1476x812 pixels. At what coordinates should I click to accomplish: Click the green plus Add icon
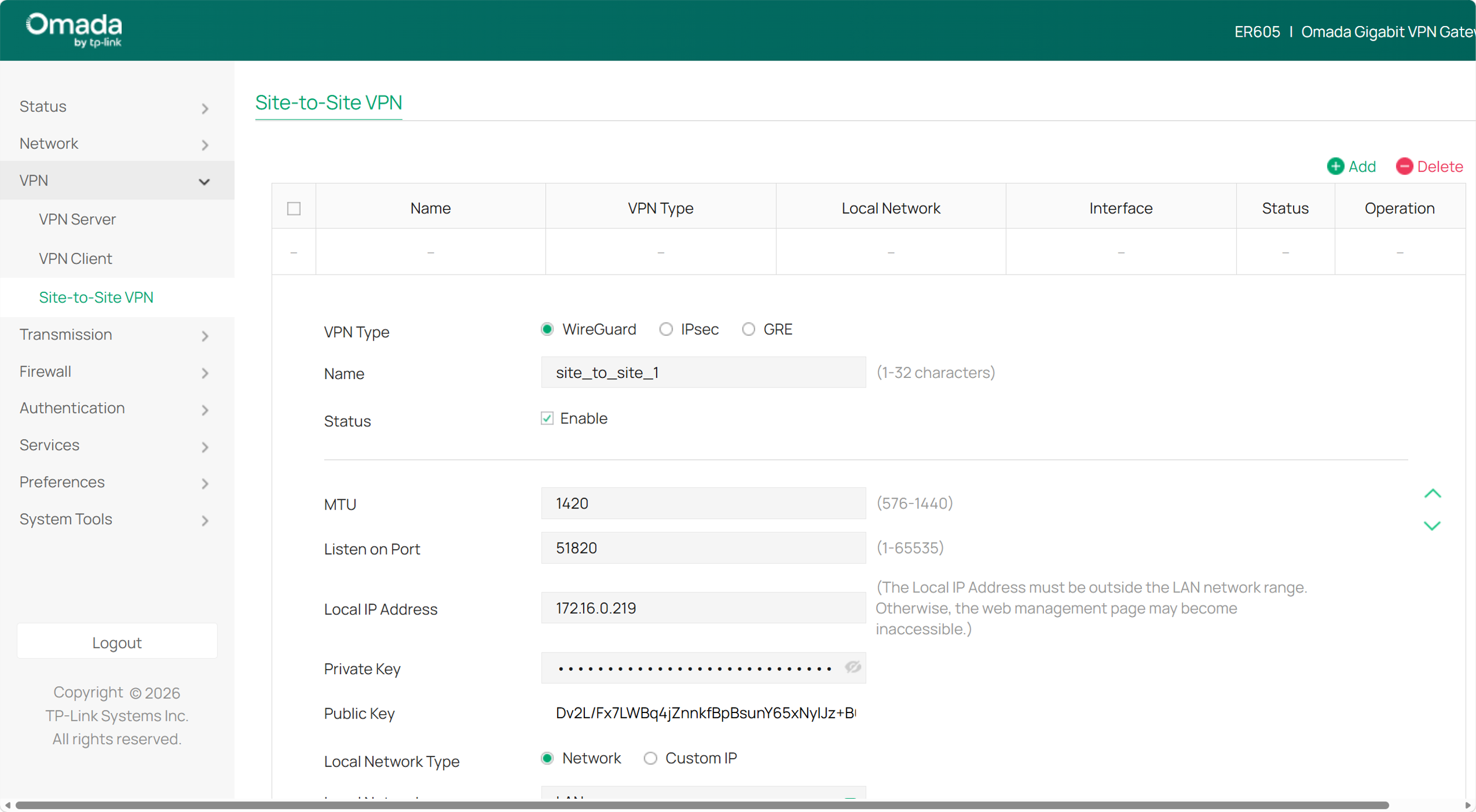[x=1335, y=167]
